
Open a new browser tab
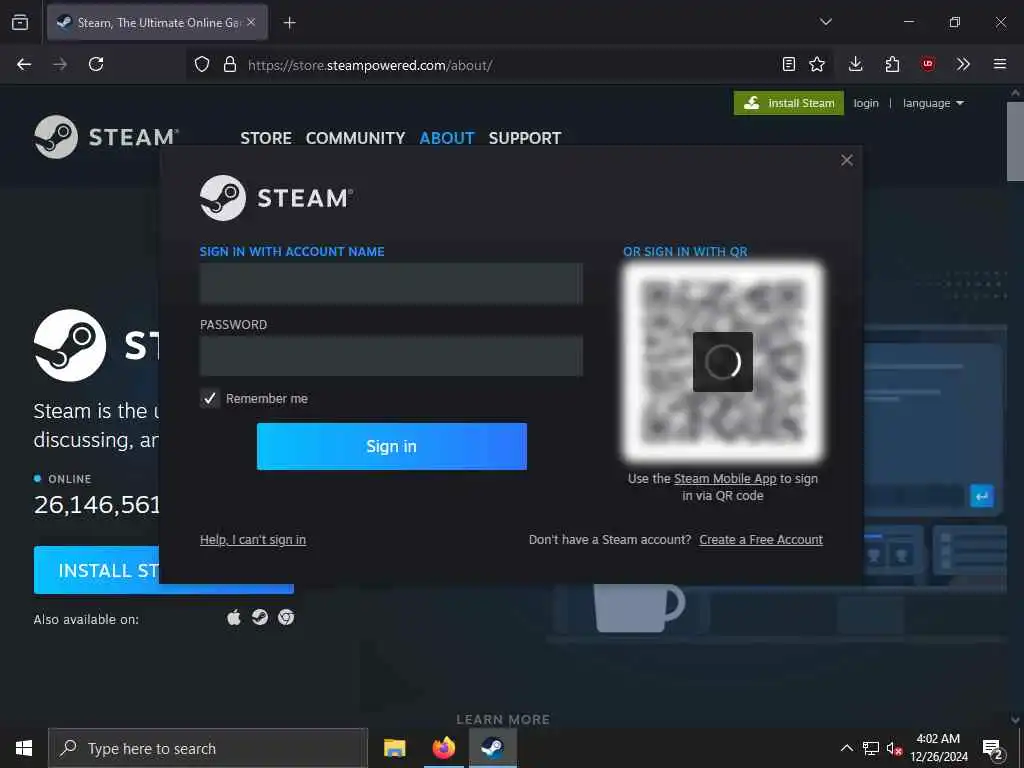289,23
